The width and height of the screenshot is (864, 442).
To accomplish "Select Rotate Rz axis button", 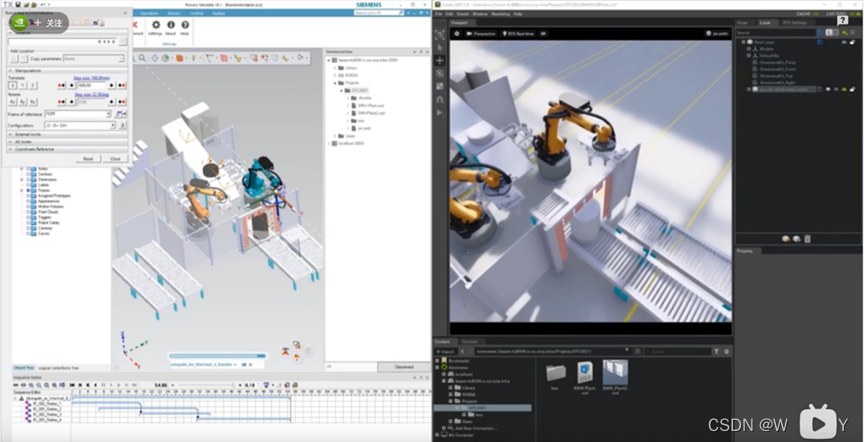I will pyautogui.click(x=33, y=102).
